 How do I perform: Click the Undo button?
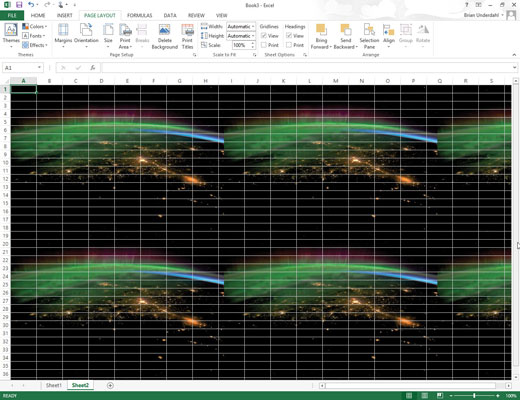click(x=31, y=5)
